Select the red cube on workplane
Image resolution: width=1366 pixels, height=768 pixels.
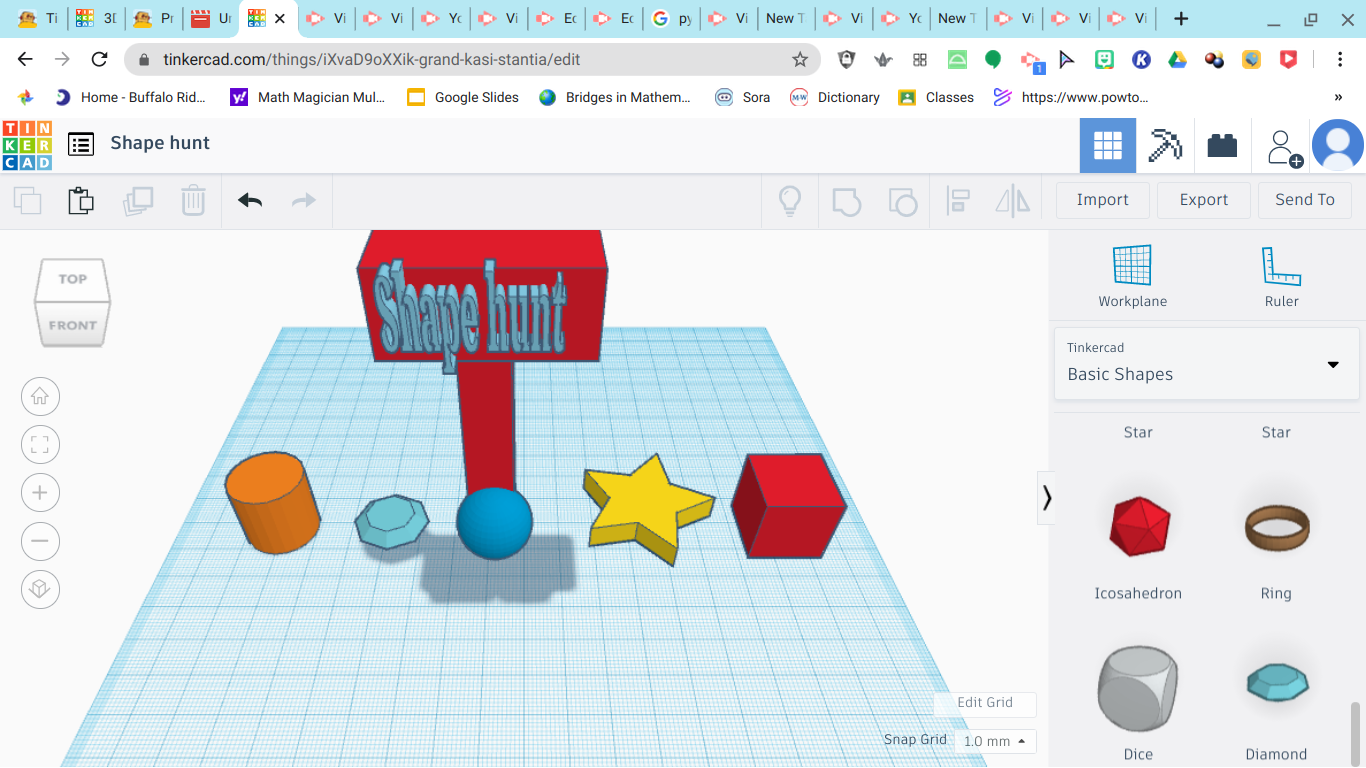pos(788,505)
